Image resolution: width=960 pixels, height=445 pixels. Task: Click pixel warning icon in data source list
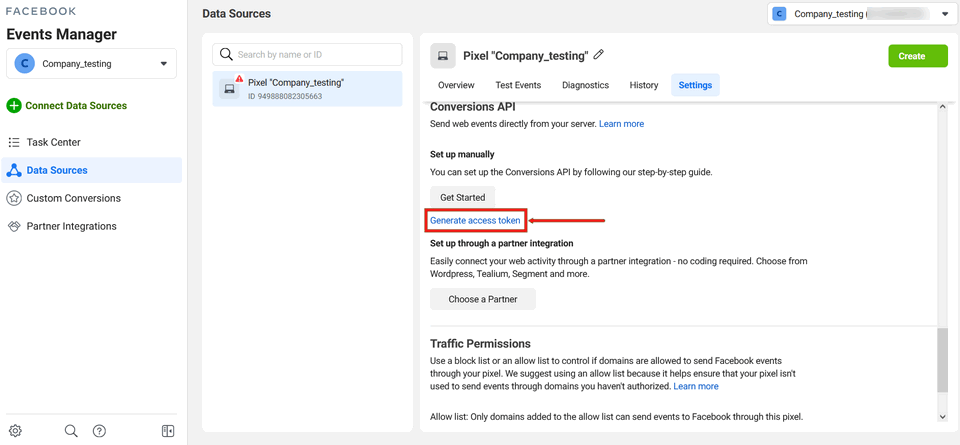(239, 79)
